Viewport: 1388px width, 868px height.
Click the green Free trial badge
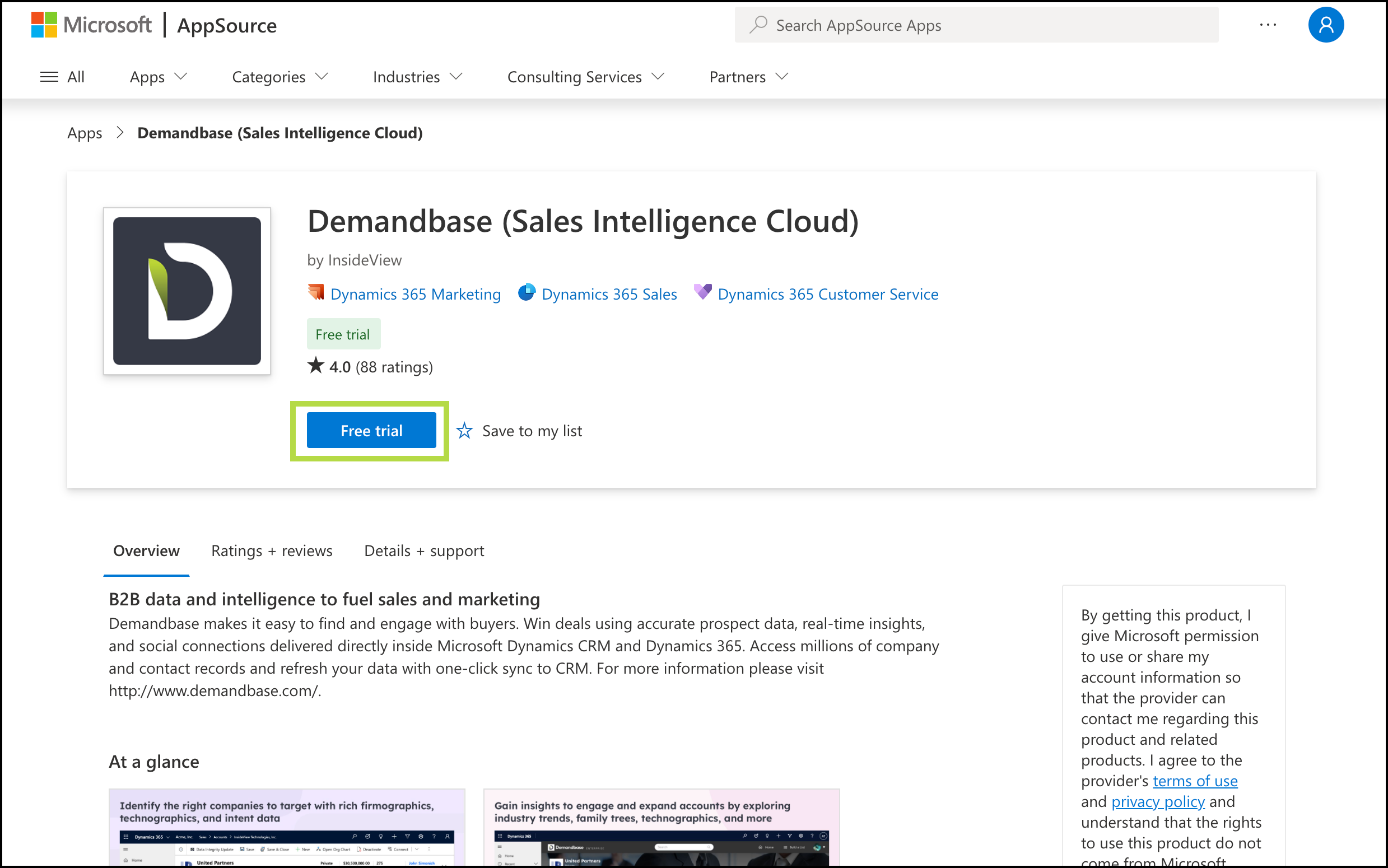343,334
